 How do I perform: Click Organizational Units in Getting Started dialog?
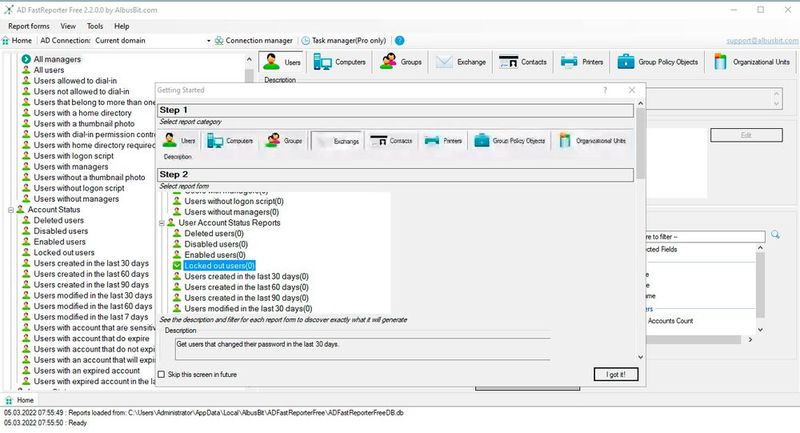[592, 140]
